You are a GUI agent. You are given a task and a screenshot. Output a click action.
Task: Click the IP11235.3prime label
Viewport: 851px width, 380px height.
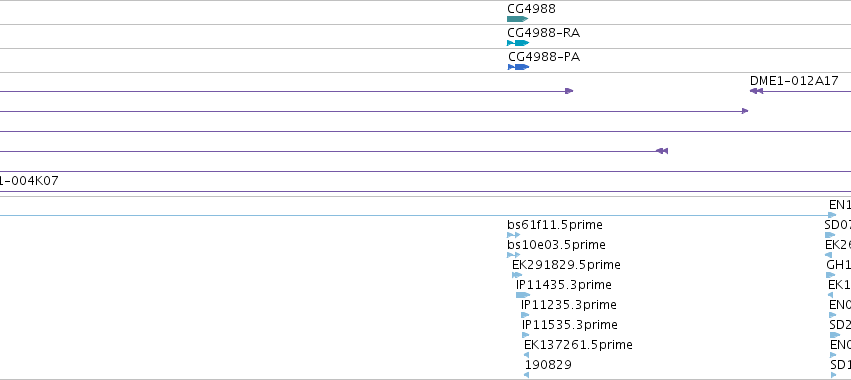[569, 305]
